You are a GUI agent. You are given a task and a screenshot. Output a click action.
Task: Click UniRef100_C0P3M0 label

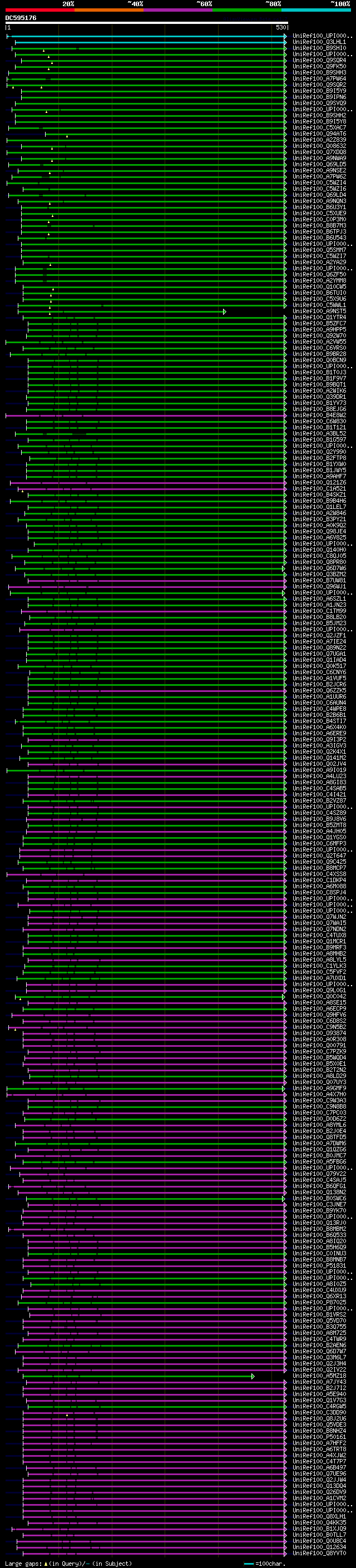[319, 220]
